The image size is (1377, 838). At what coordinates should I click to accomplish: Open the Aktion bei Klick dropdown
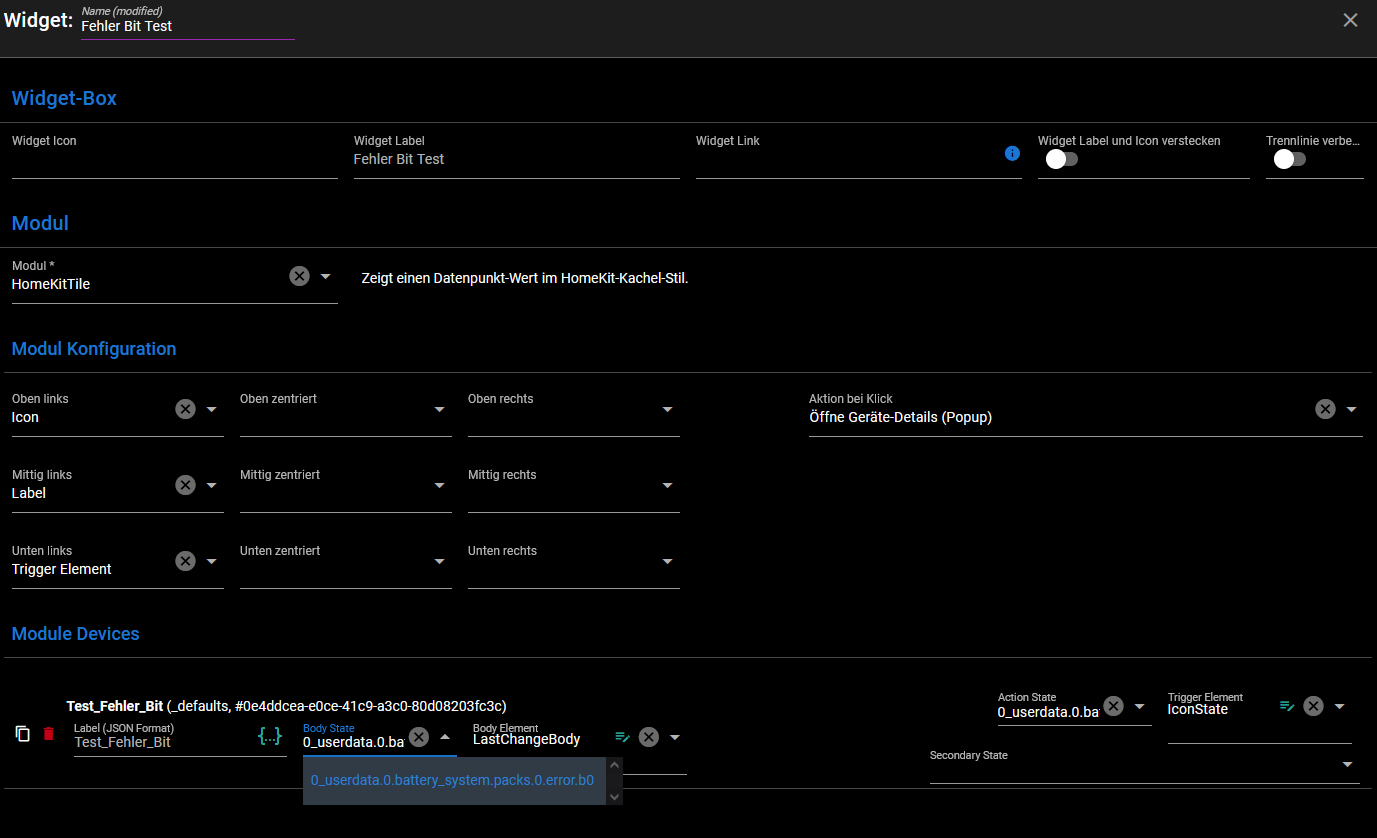1352,409
